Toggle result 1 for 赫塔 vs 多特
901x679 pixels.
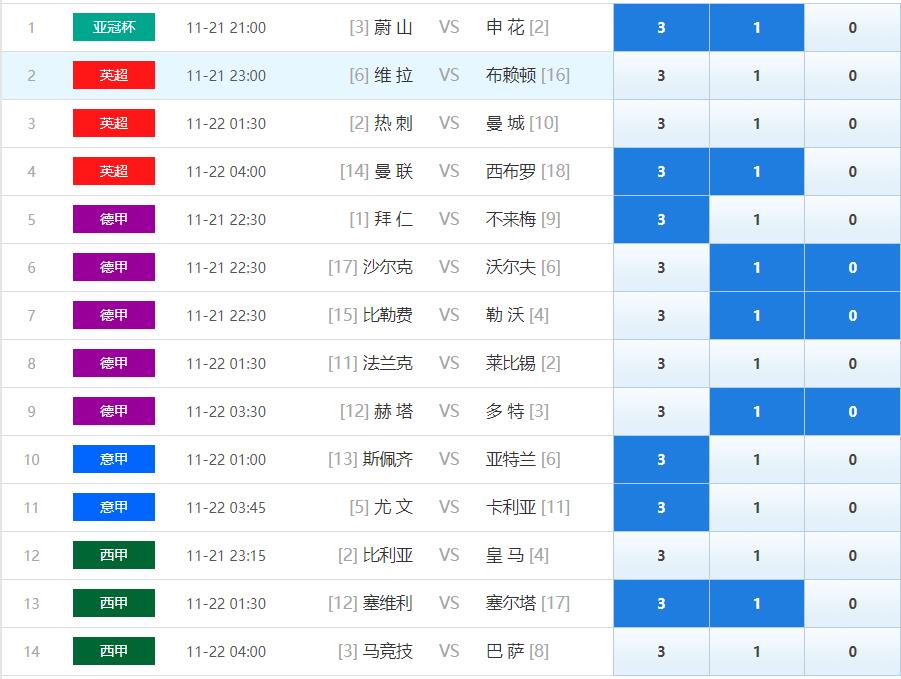756,411
